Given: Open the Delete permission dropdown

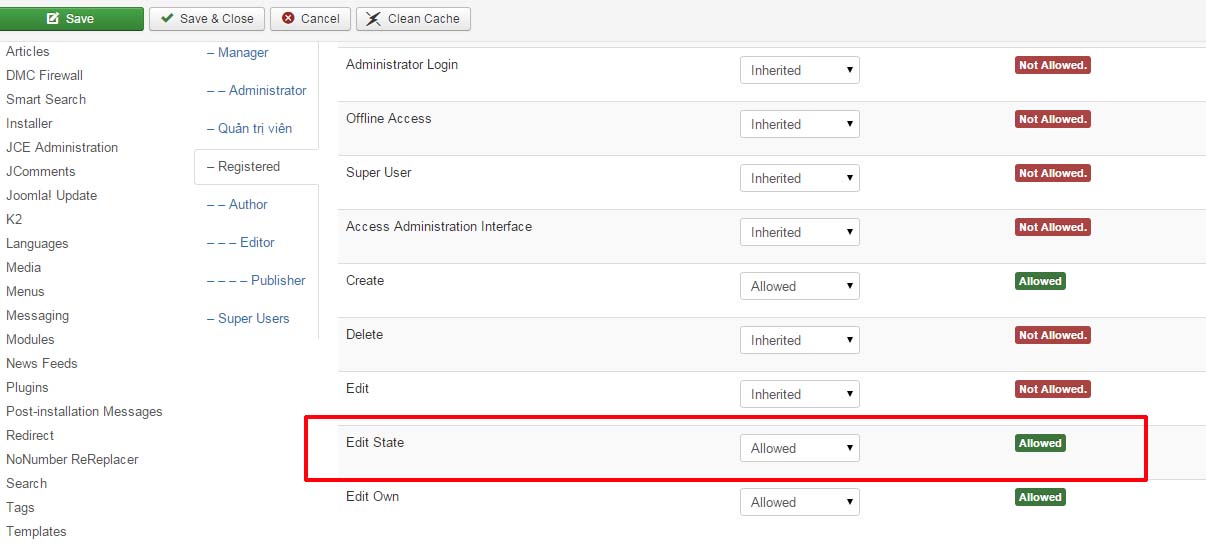Looking at the screenshot, I should [x=800, y=340].
